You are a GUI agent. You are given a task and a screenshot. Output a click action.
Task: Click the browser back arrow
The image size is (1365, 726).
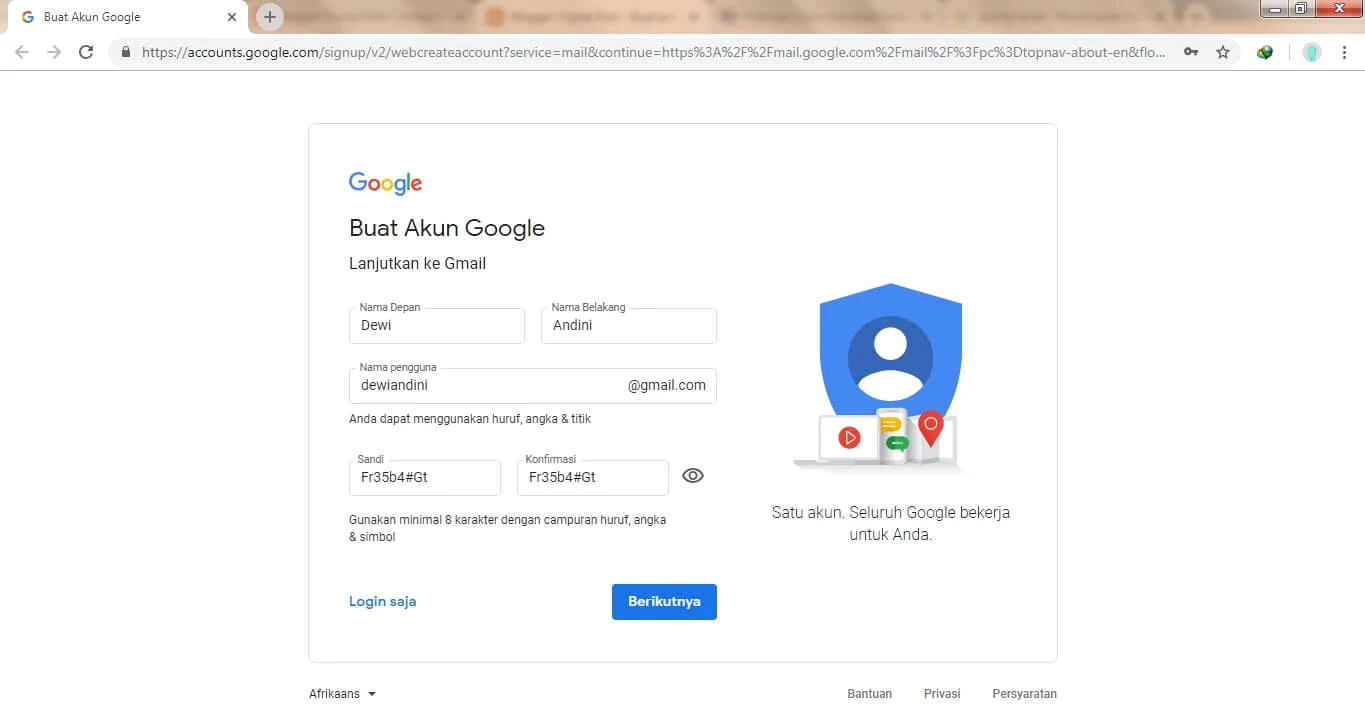click(22, 52)
